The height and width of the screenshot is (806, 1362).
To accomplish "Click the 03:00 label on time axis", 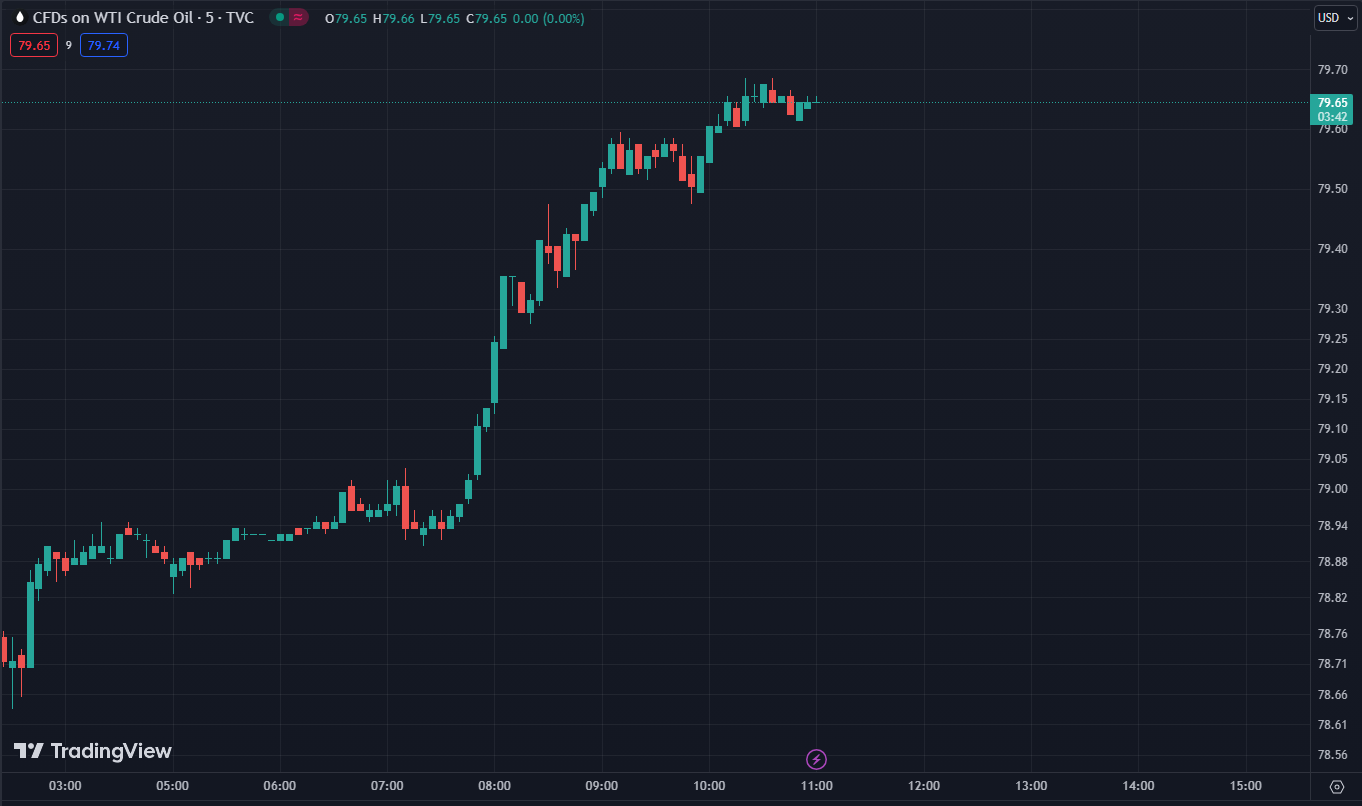I will coord(65,786).
